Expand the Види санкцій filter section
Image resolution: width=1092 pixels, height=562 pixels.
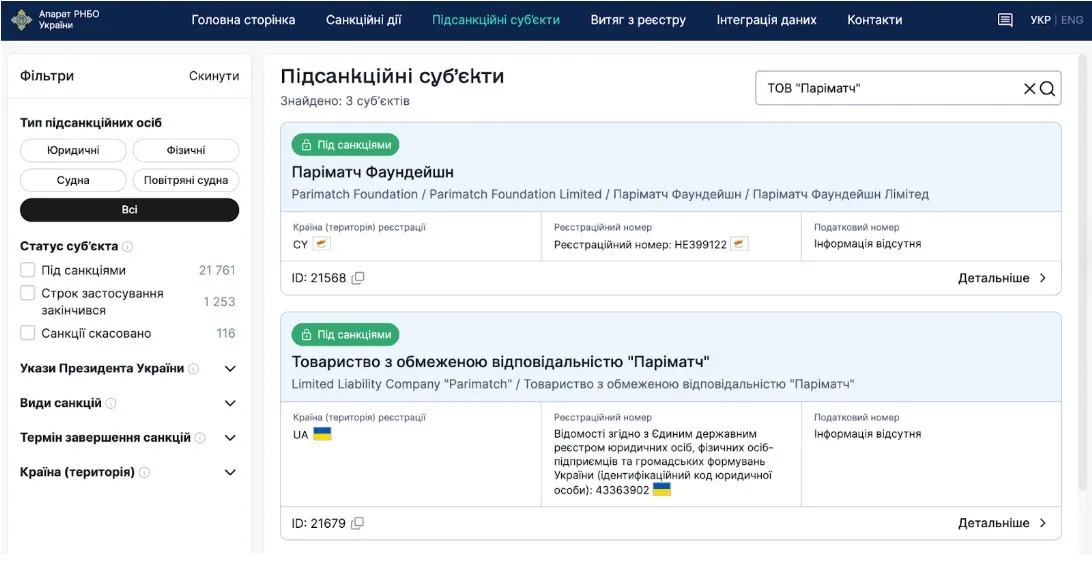click(231, 403)
